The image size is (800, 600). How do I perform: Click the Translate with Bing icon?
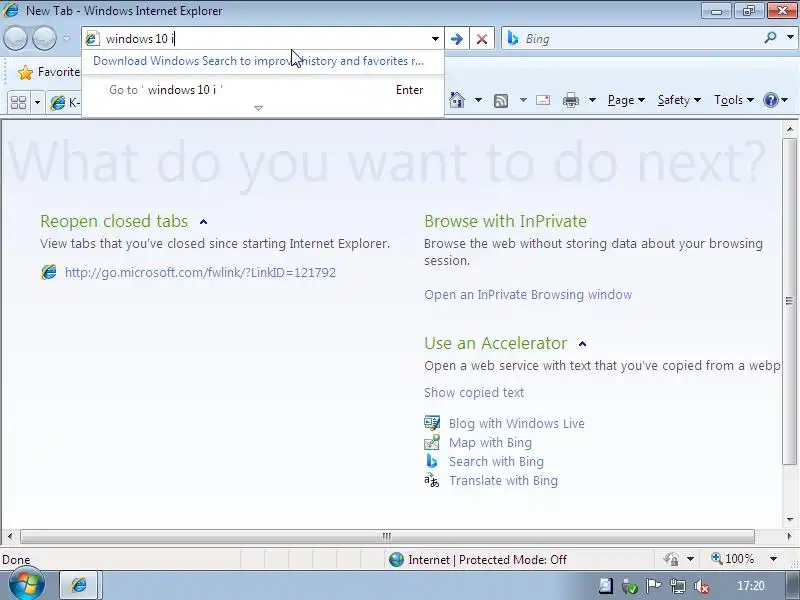point(432,480)
